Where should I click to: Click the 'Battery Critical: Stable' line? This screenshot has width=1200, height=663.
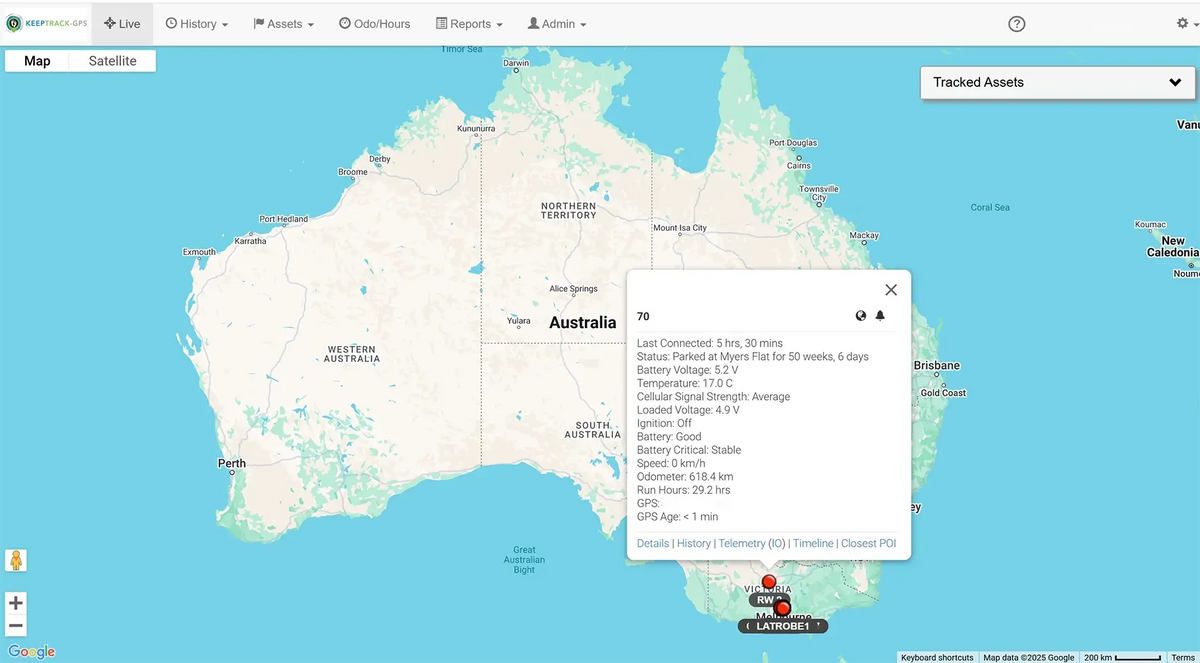[689, 450]
